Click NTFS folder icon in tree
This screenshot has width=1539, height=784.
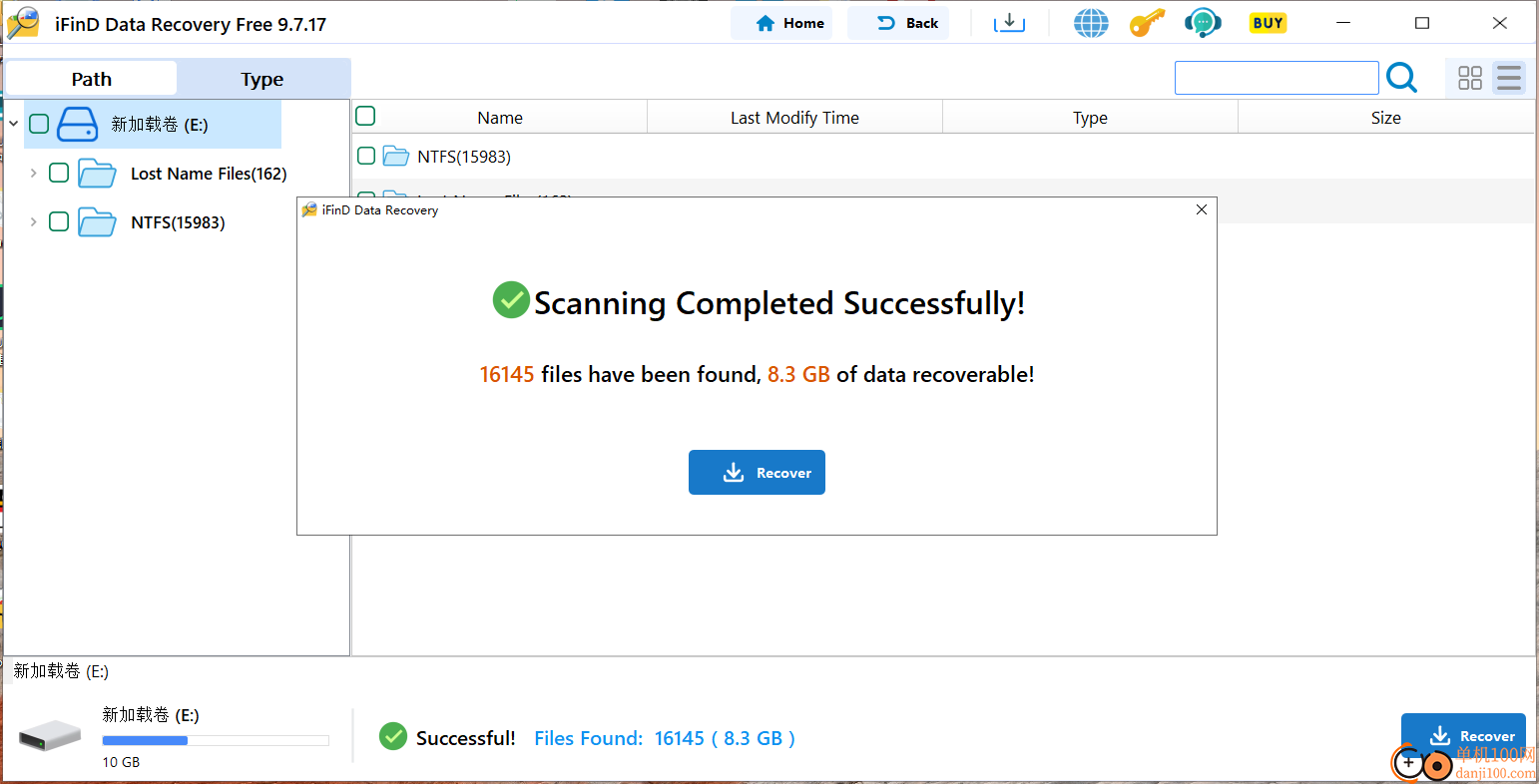point(97,221)
